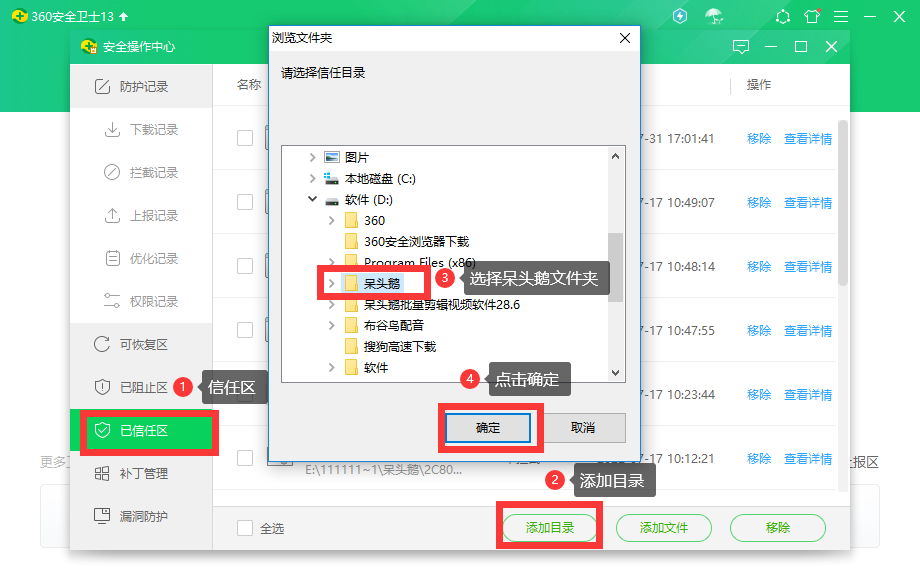Click the lightning shield icon in title bar

click(x=679, y=16)
